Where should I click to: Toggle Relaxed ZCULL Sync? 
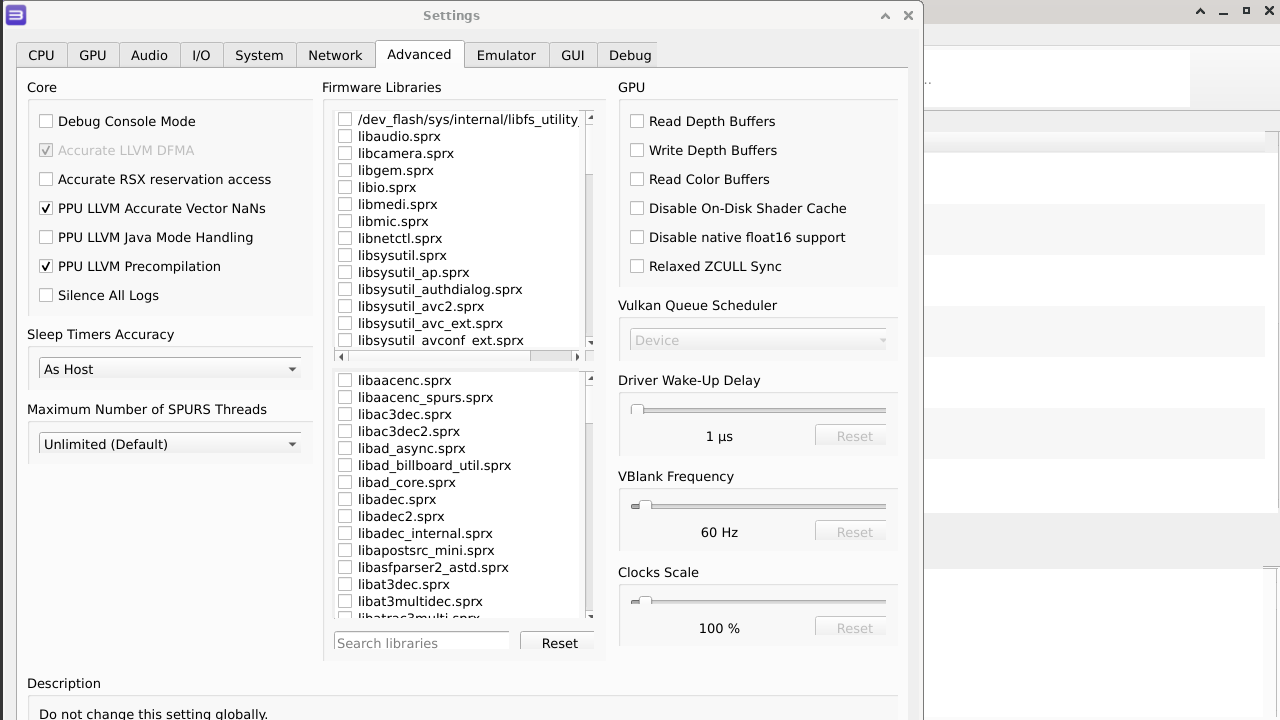[637, 266]
